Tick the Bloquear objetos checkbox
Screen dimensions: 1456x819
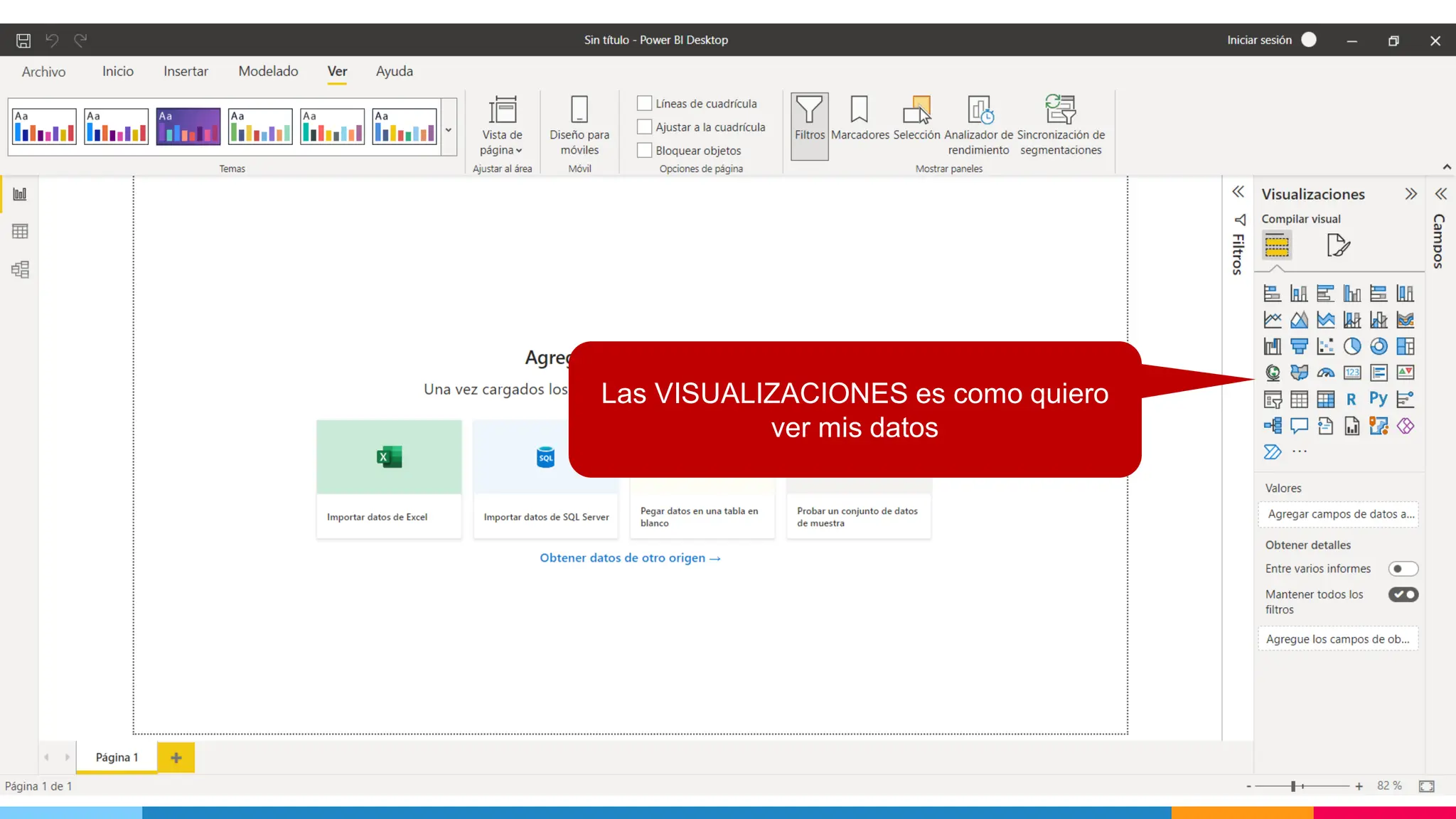[x=644, y=150]
